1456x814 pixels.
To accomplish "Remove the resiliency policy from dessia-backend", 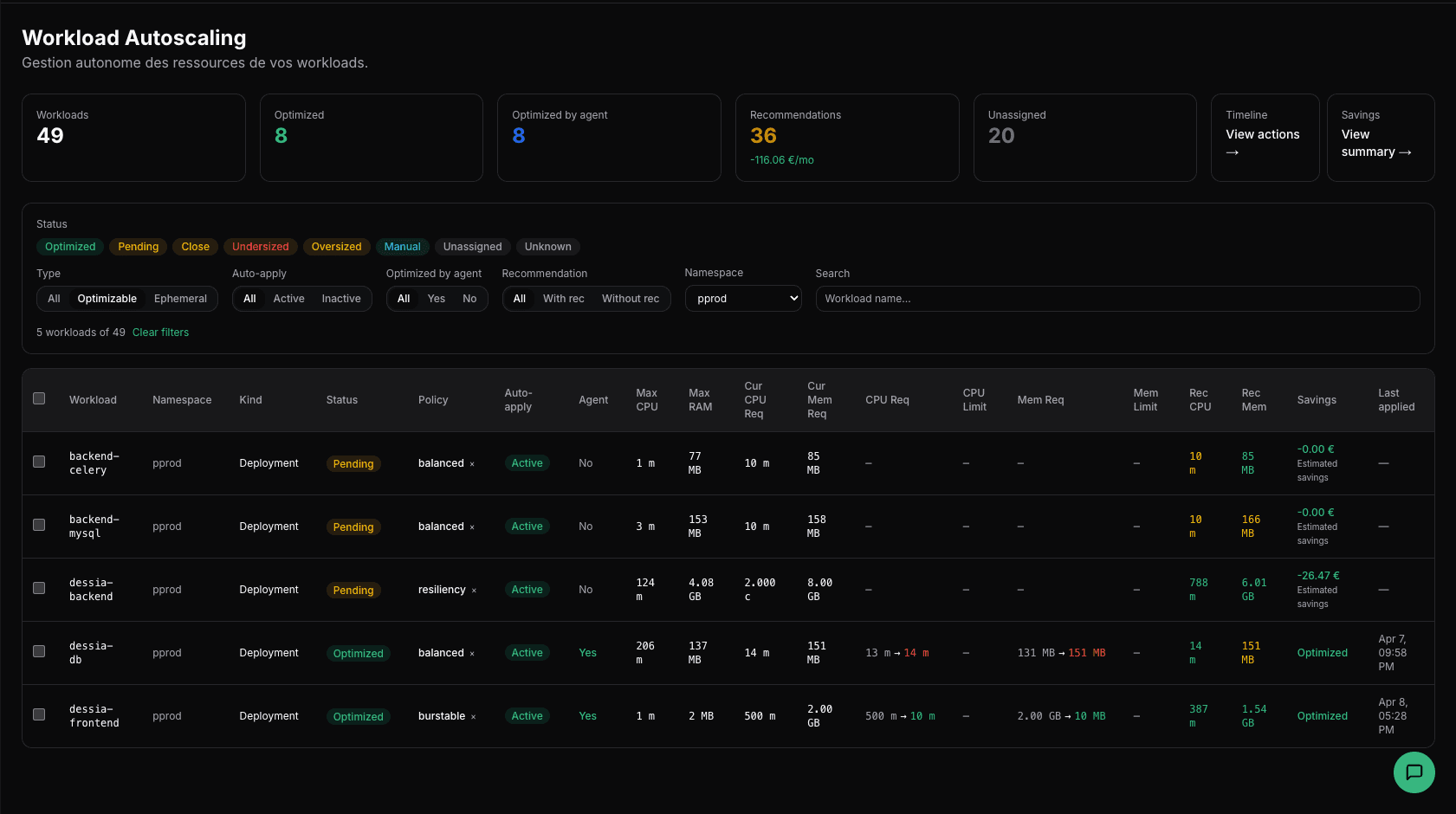I will click(x=476, y=590).
